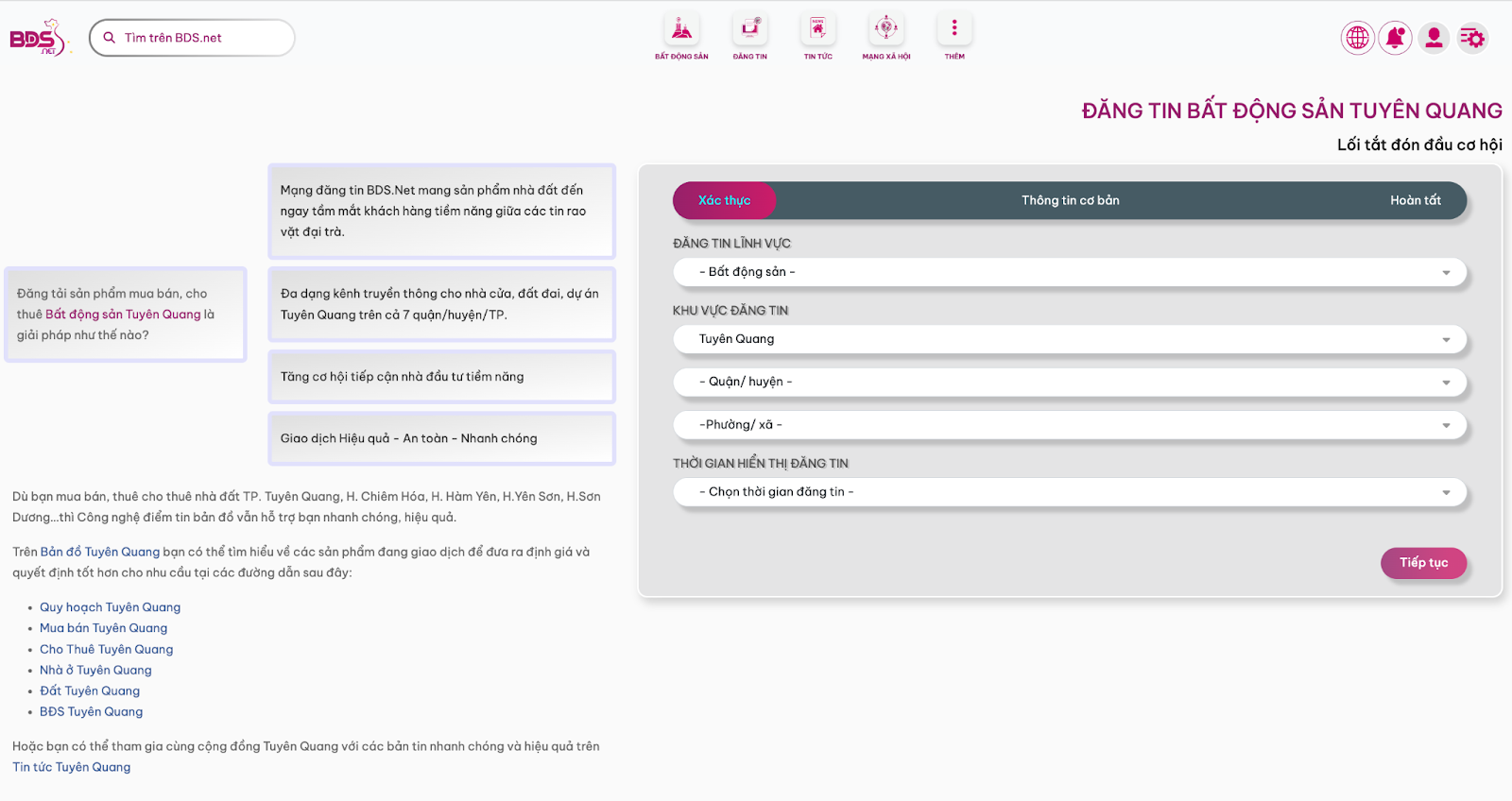Open the notification bell icon

tap(1396, 38)
